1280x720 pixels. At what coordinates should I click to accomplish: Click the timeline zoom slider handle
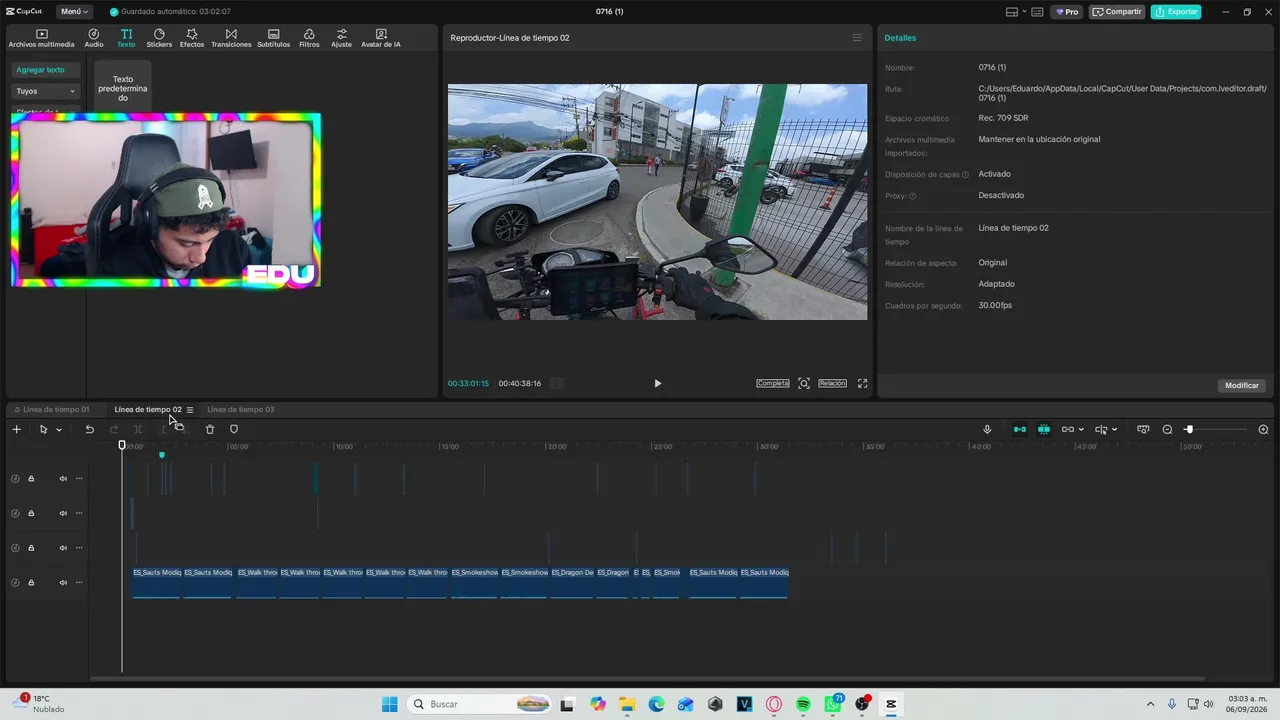[1189, 429]
